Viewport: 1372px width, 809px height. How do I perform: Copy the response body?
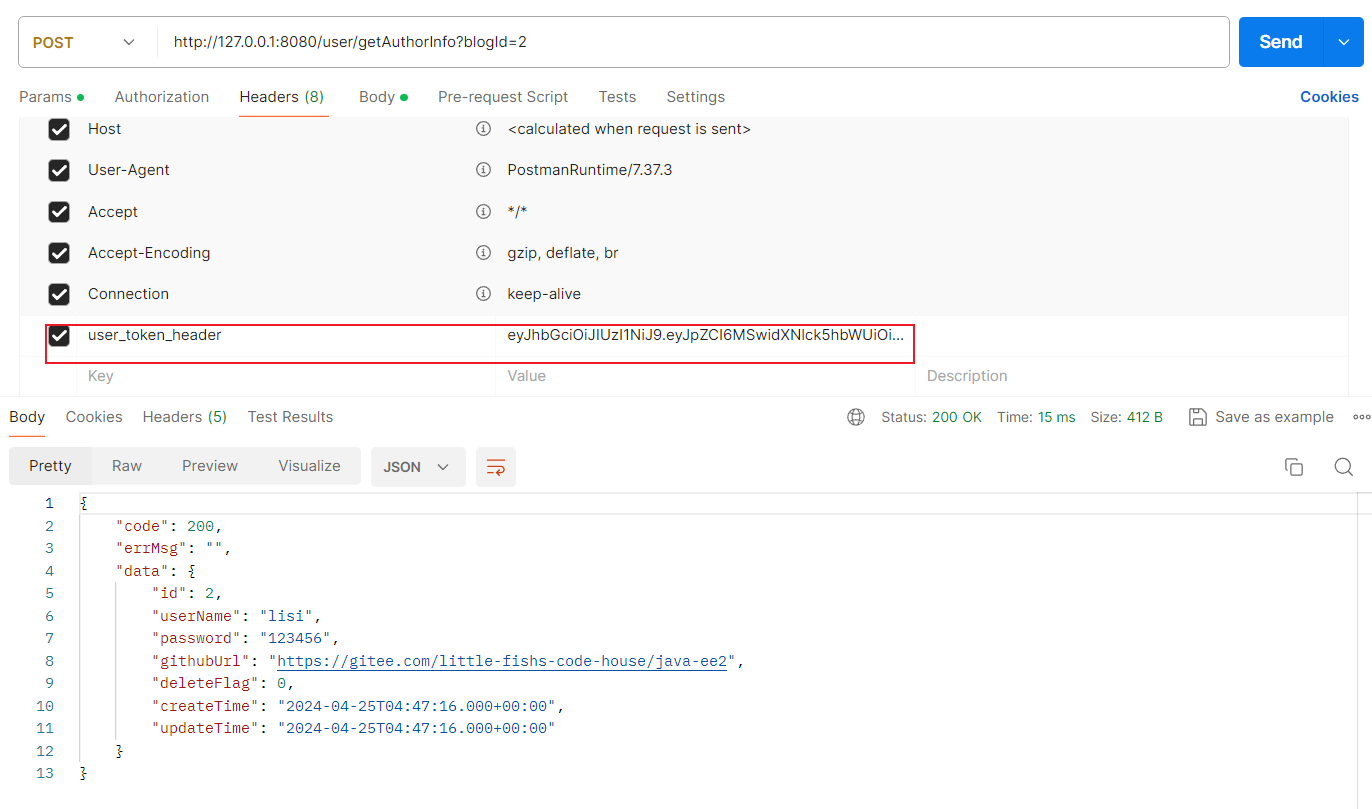[1293, 466]
